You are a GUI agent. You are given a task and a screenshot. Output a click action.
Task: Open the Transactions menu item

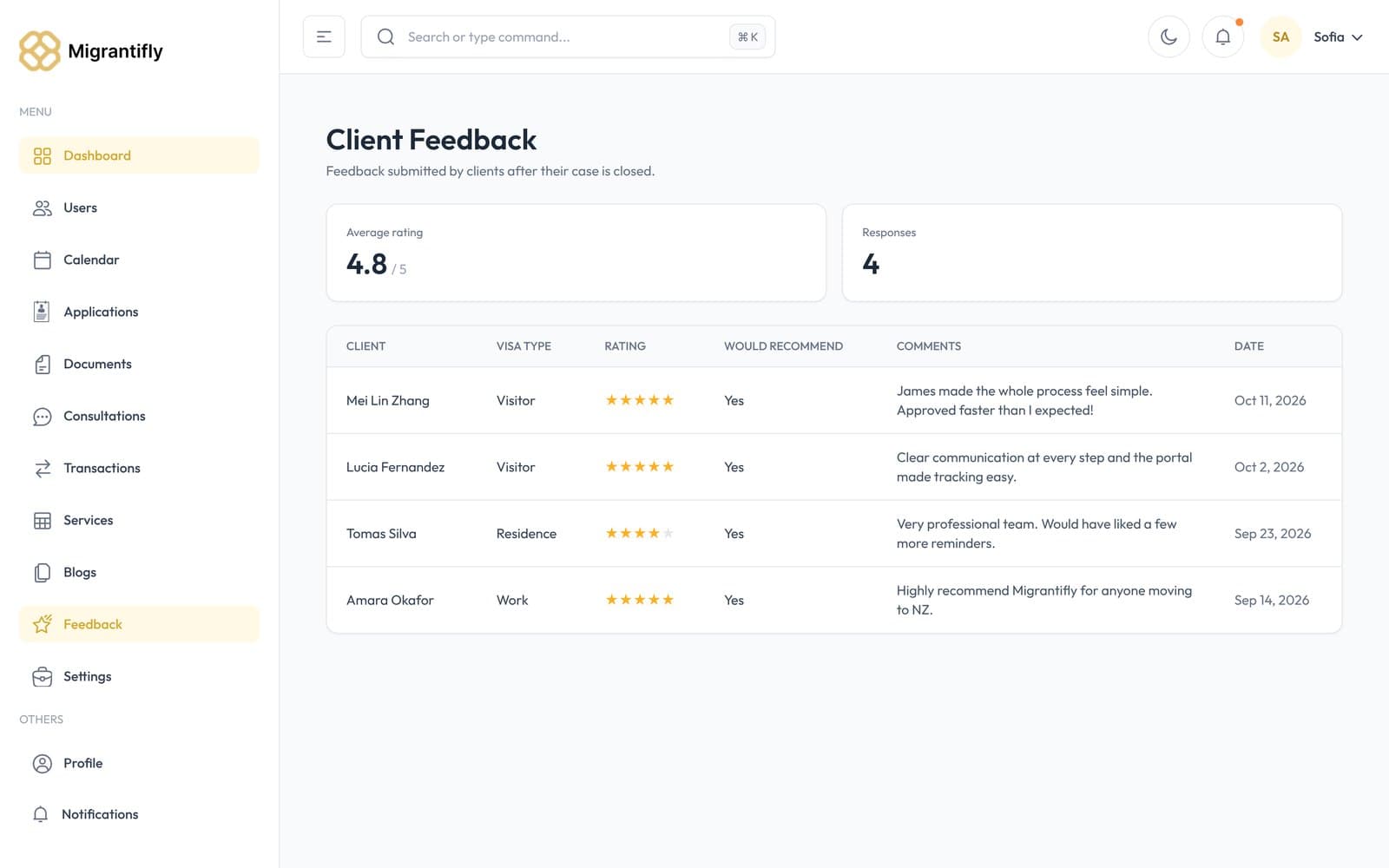pyautogui.click(x=139, y=468)
